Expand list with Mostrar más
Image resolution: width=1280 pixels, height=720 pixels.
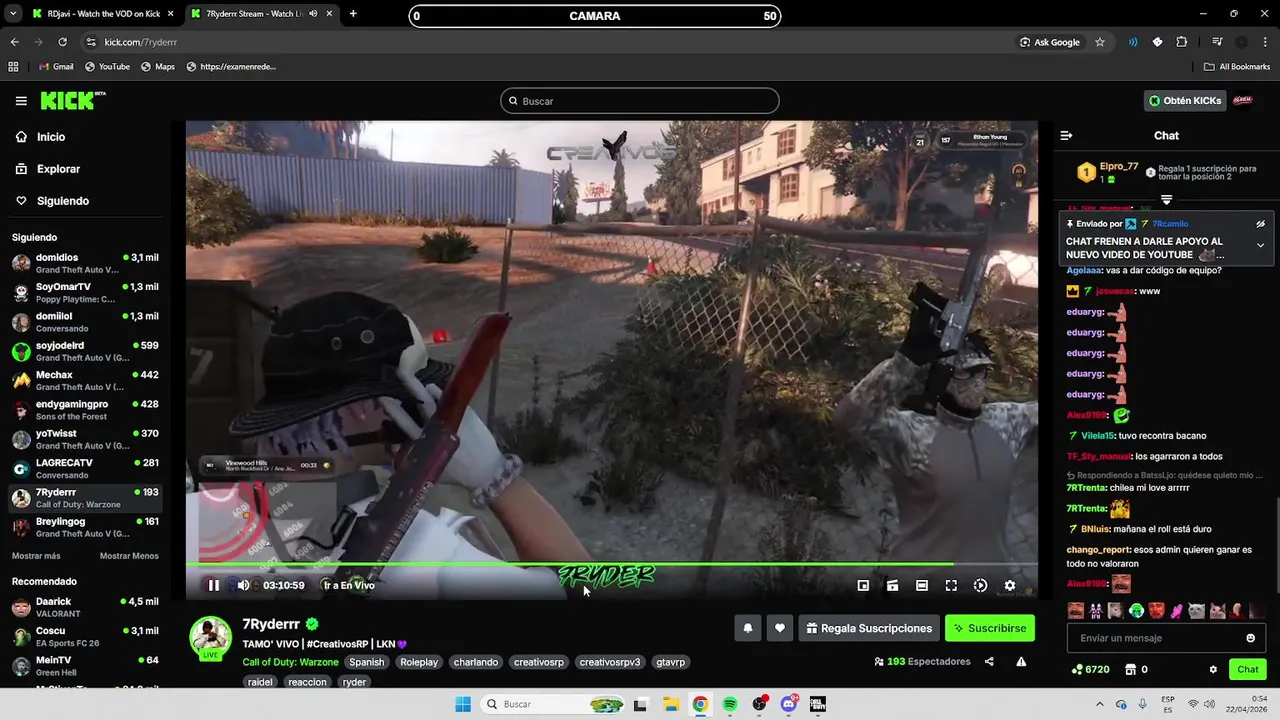(x=36, y=556)
